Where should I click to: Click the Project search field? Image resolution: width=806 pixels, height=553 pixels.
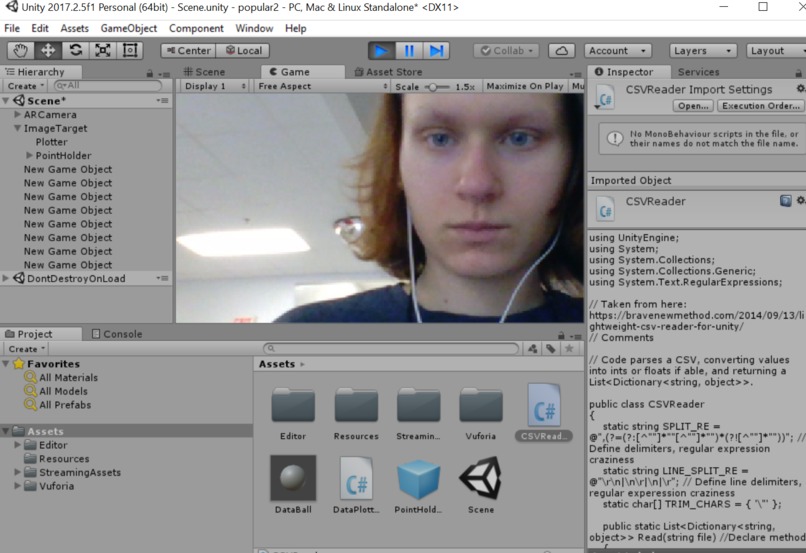[x=391, y=348]
